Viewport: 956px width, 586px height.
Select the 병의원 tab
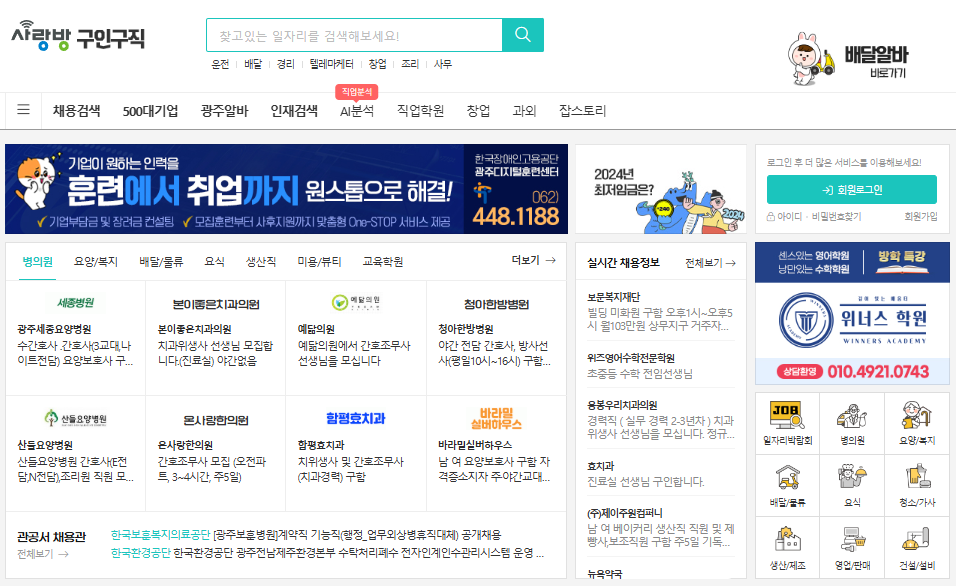pos(37,262)
